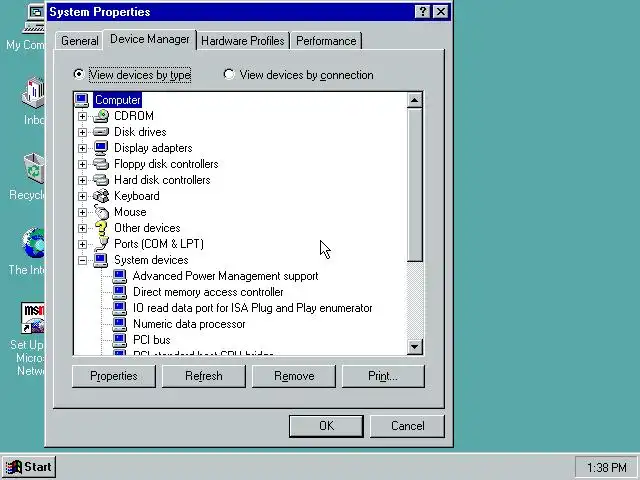Click the Cancel button
The width and height of the screenshot is (640, 480).
tap(407, 426)
